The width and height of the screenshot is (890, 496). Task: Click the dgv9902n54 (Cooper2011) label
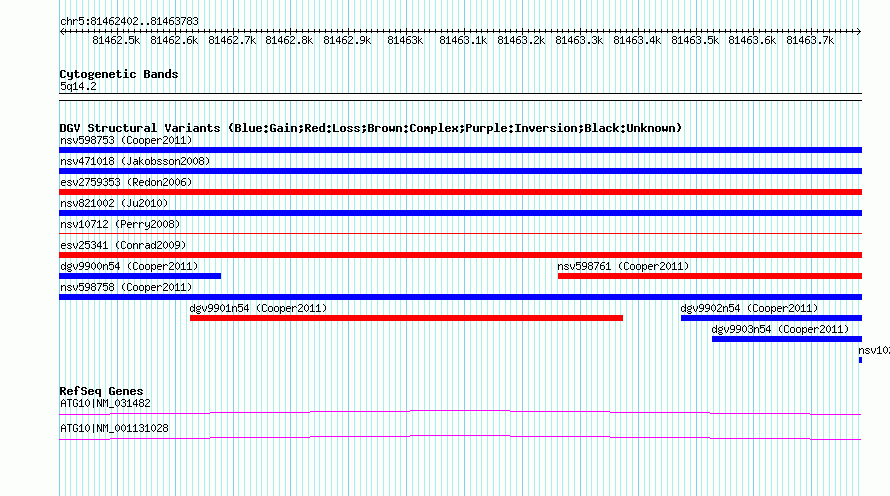(x=749, y=308)
